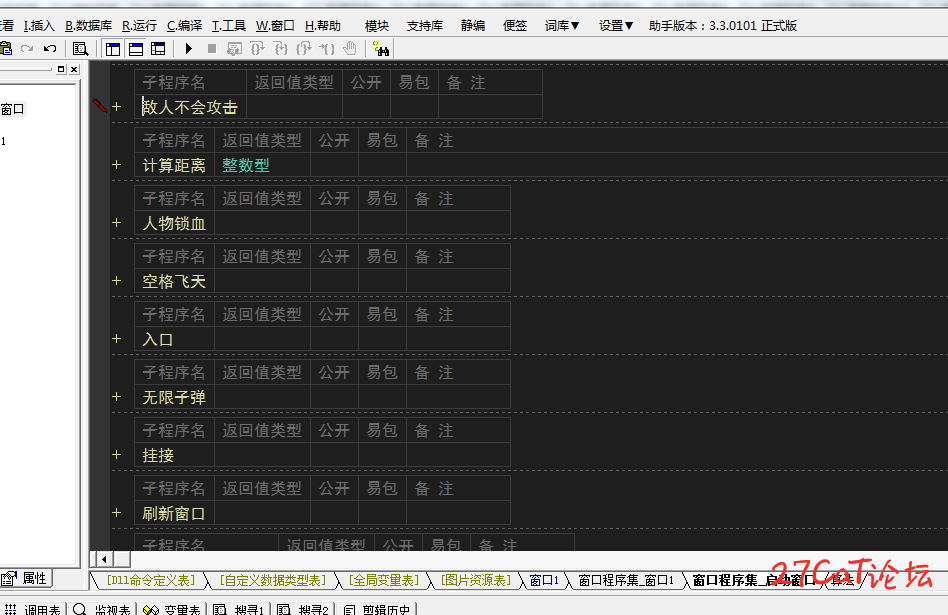Toggle the left work panel layout icon
This screenshot has width=948, height=615.
(x=113, y=48)
